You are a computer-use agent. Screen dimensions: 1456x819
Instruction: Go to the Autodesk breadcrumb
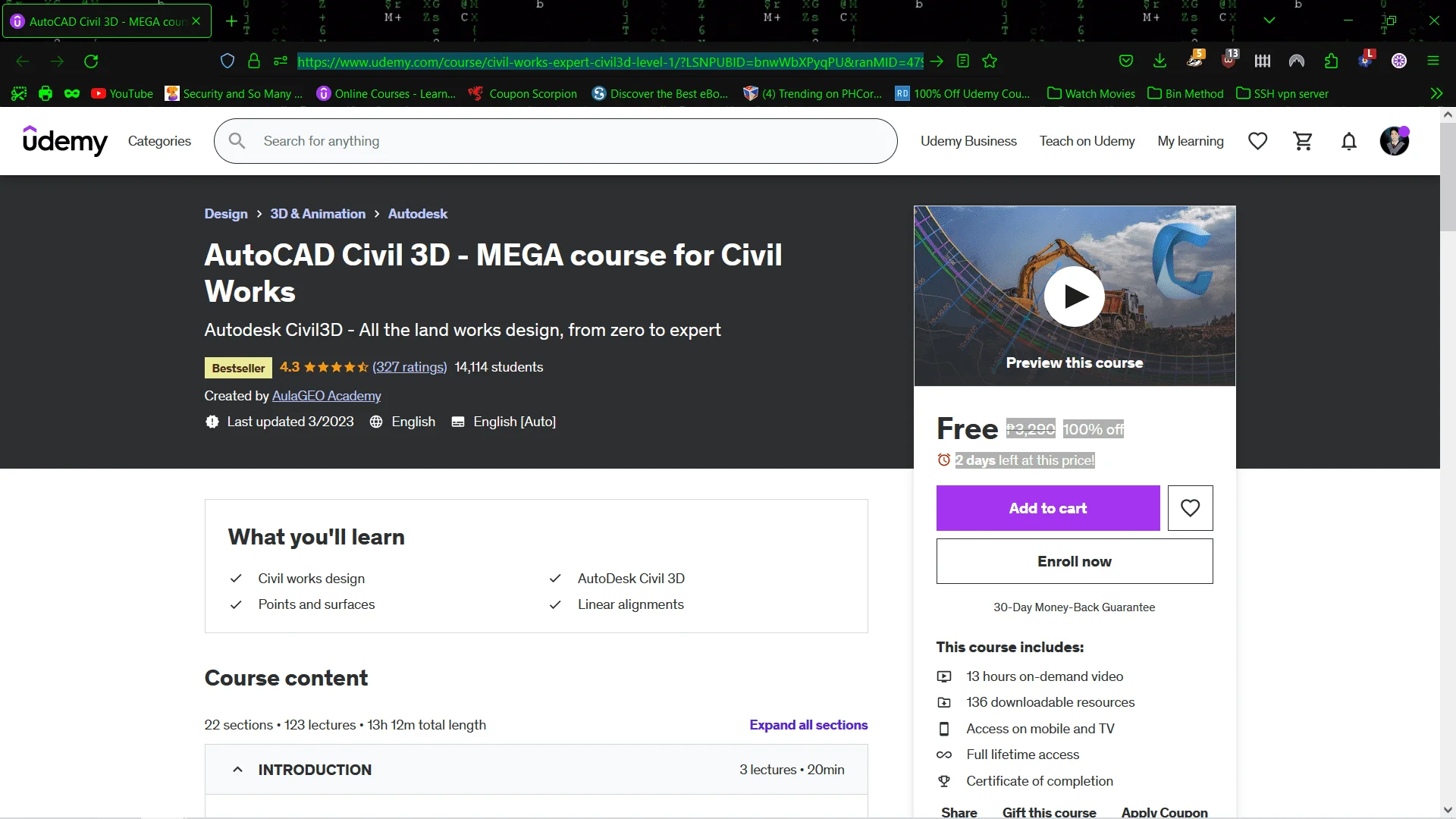point(418,214)
